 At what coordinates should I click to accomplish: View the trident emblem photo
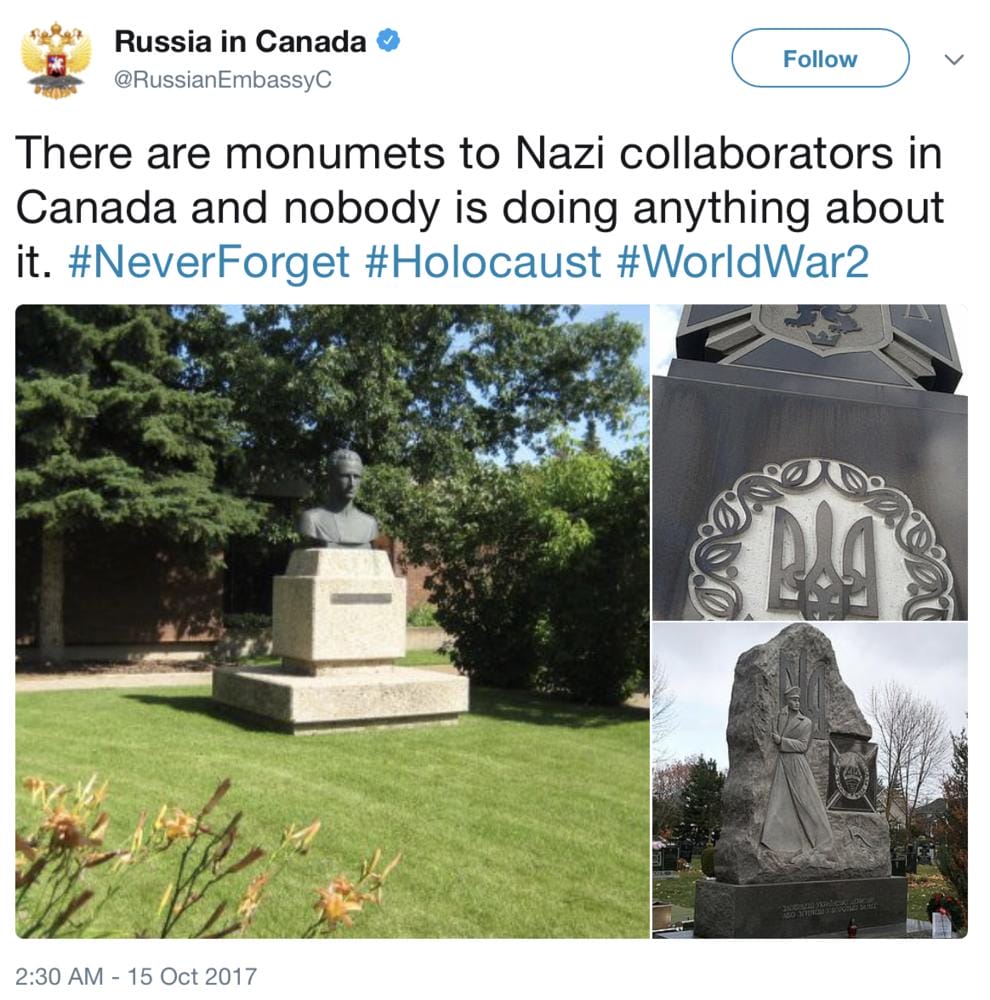[810, 462]
